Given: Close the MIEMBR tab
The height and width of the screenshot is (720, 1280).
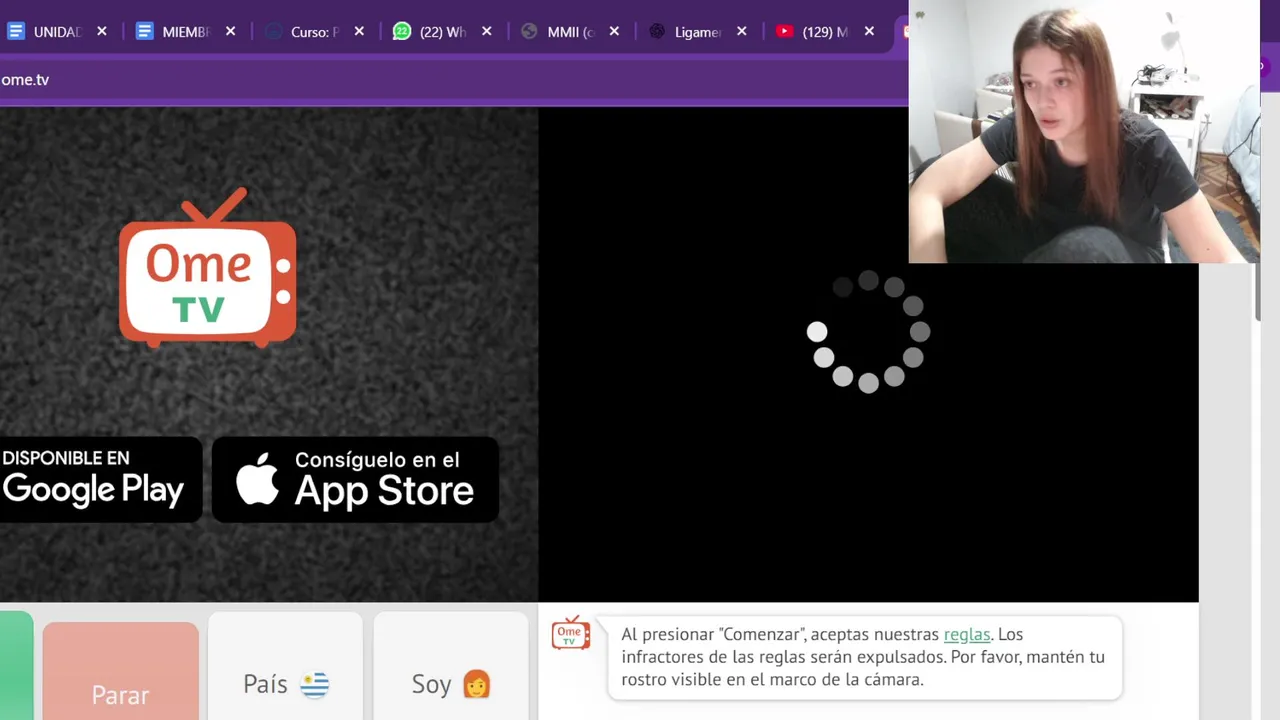Looking at the screenshot, I should point(230,31).
